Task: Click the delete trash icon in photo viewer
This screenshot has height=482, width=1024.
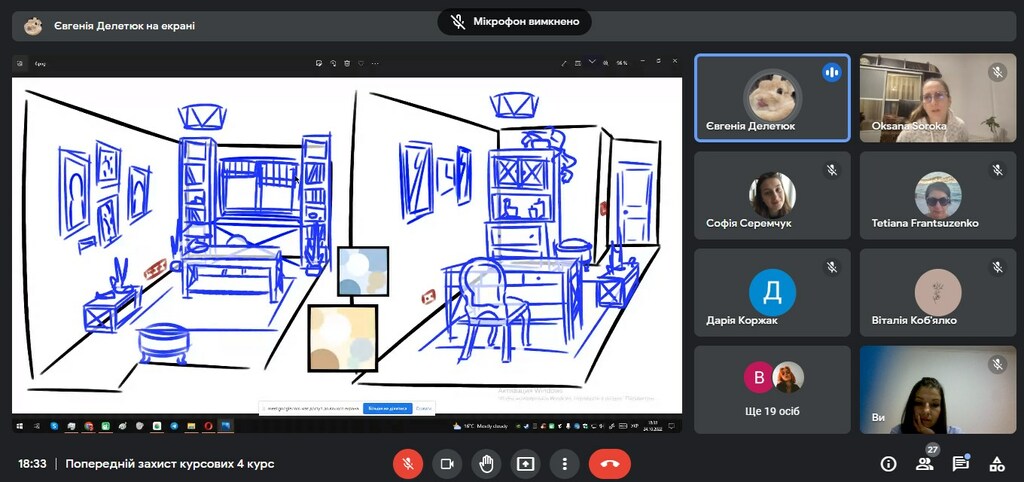Action: [347, 63]
